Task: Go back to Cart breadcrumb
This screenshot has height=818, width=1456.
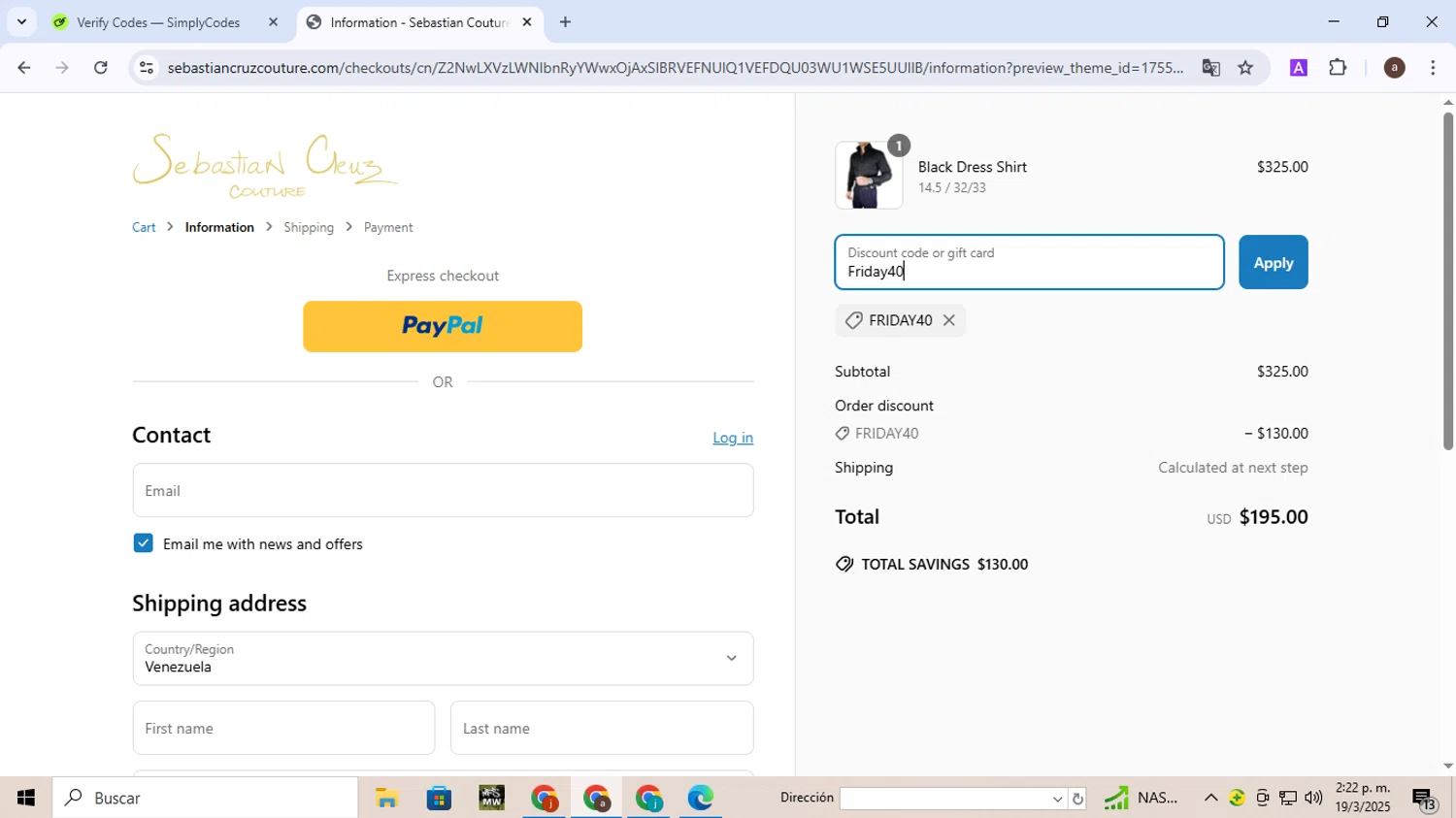Action: point(144,227)
